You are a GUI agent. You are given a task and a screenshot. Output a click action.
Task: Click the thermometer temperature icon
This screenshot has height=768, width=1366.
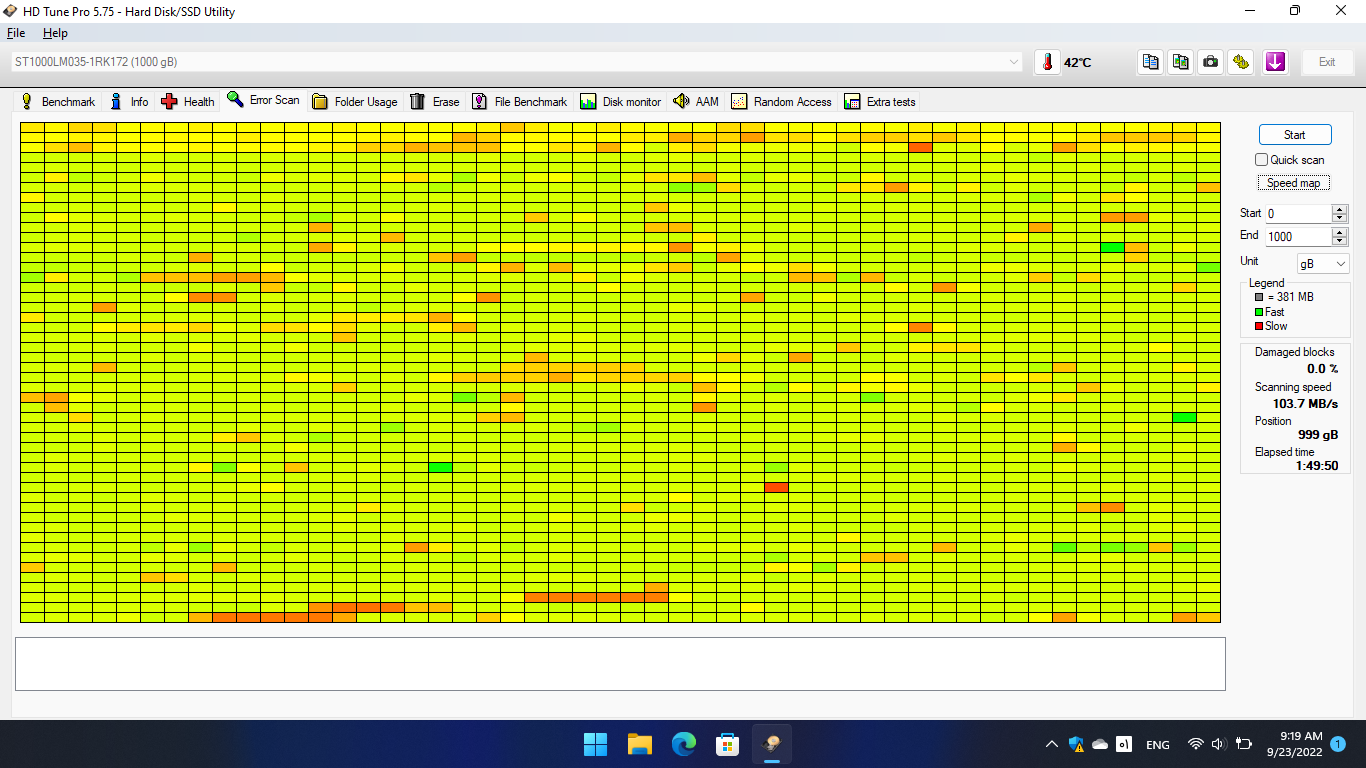click(x=1047, y=62)
